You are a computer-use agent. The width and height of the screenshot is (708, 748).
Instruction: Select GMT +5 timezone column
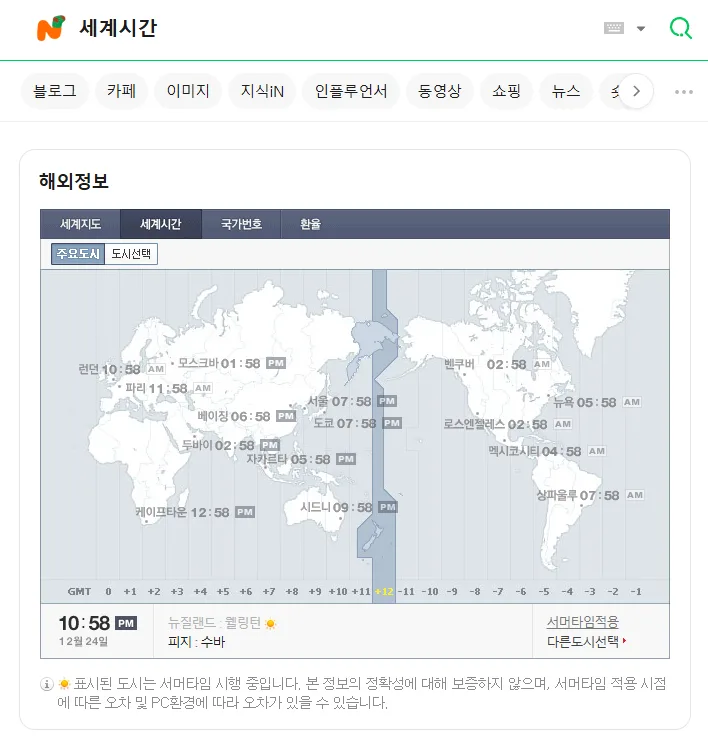[223, 592]
